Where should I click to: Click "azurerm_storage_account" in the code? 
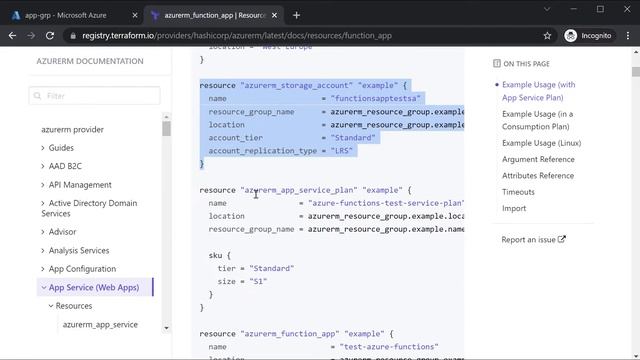[x=297, y=85]
